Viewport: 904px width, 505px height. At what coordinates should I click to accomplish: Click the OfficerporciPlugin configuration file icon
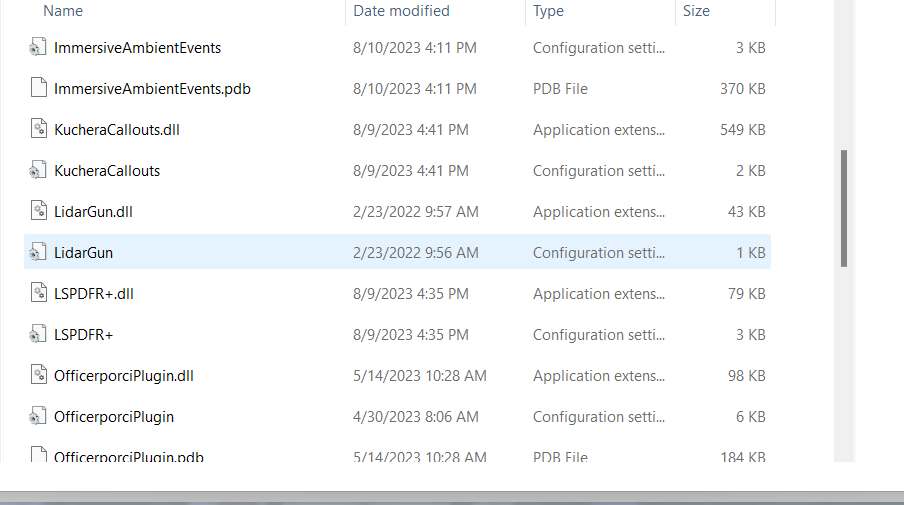[38, 417]
